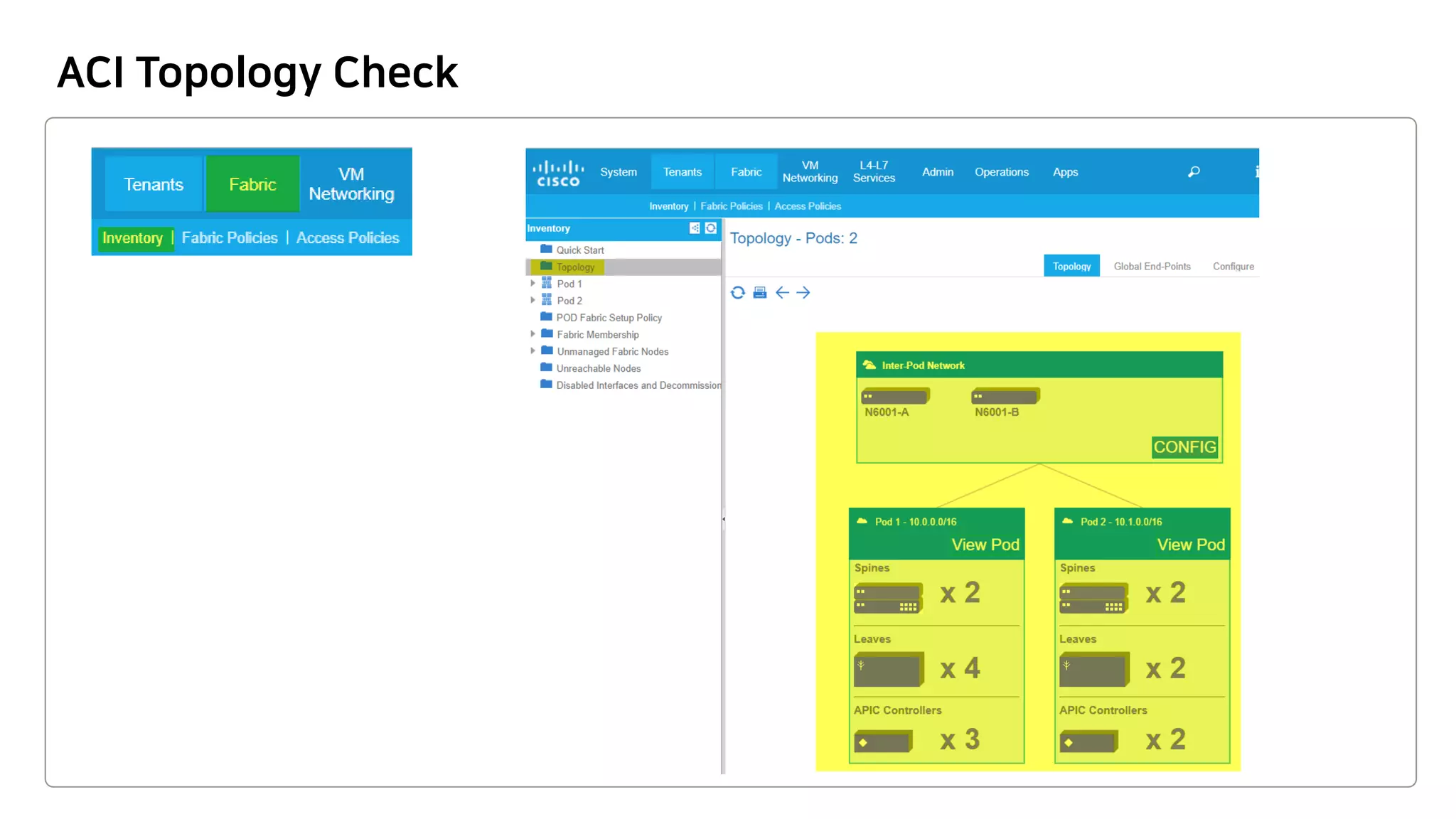Open Access Policies submenu link
This screenshot has height=819, width=1456.
click(x=808, y=206)
